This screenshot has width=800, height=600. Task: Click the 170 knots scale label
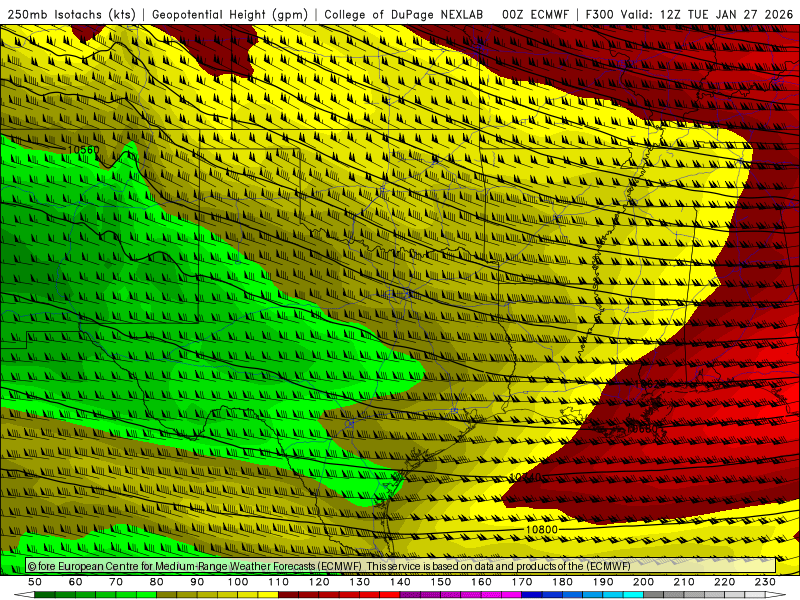[x=522, y=582]
